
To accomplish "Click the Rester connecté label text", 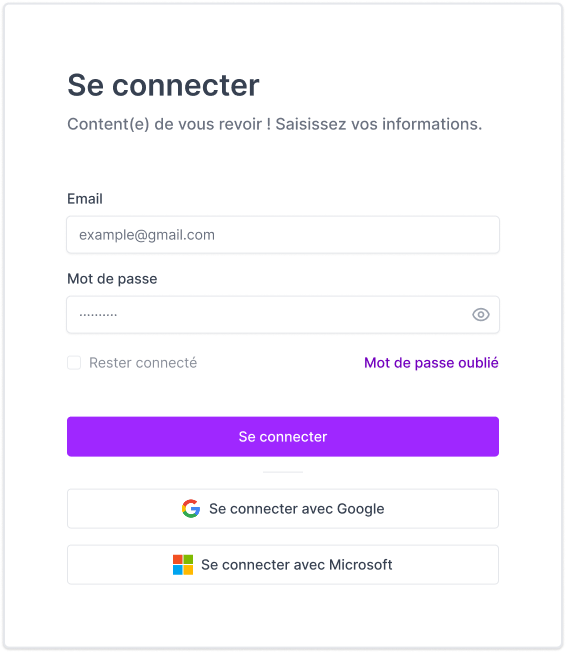I will (x=143, y=363).
